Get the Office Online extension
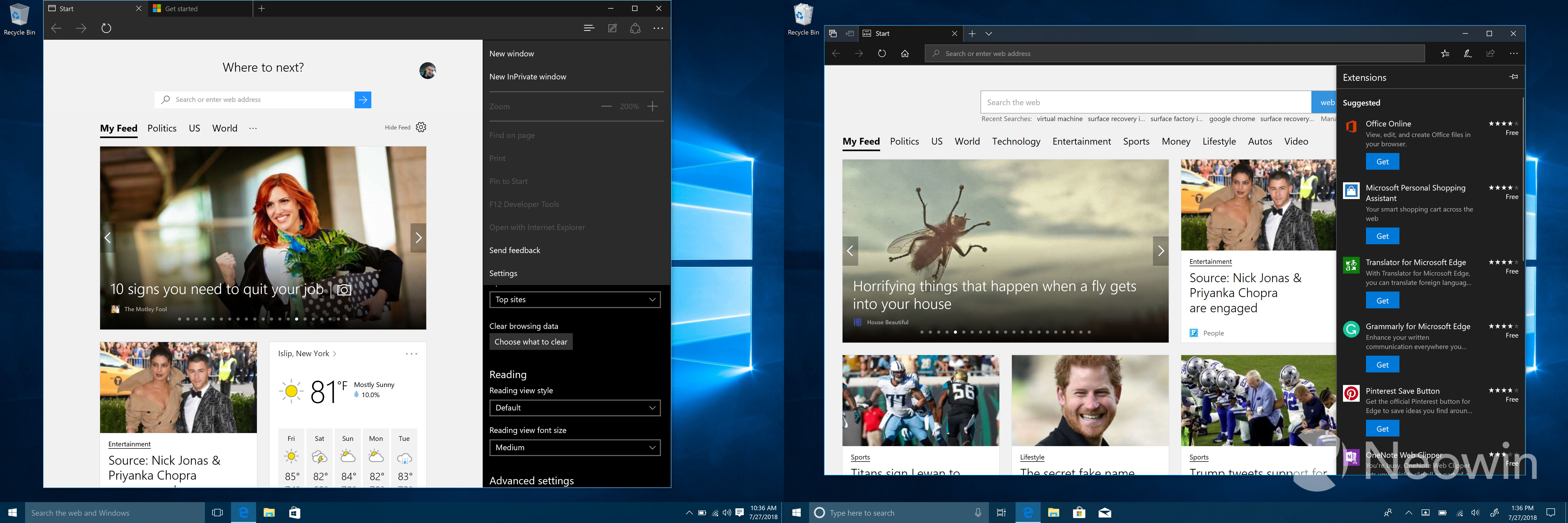 pos(1382,162)
